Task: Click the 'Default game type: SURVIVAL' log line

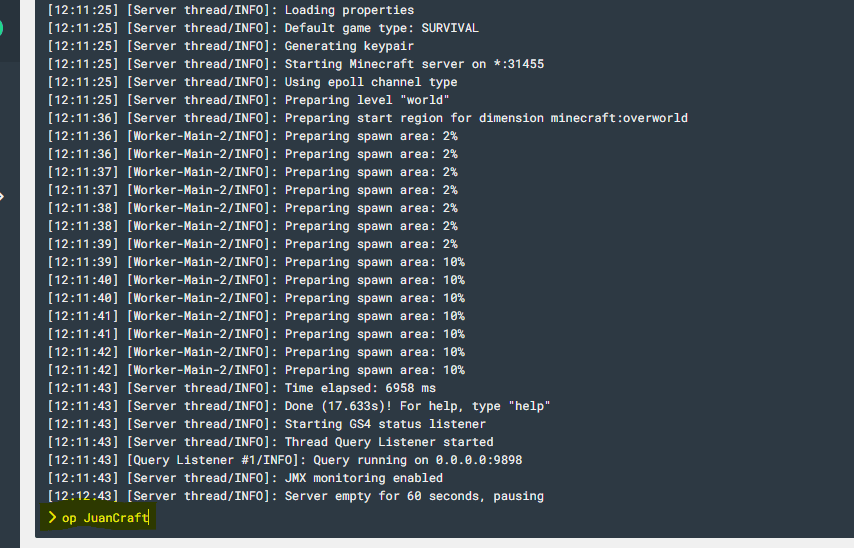Action: click(x=263, y=28)
